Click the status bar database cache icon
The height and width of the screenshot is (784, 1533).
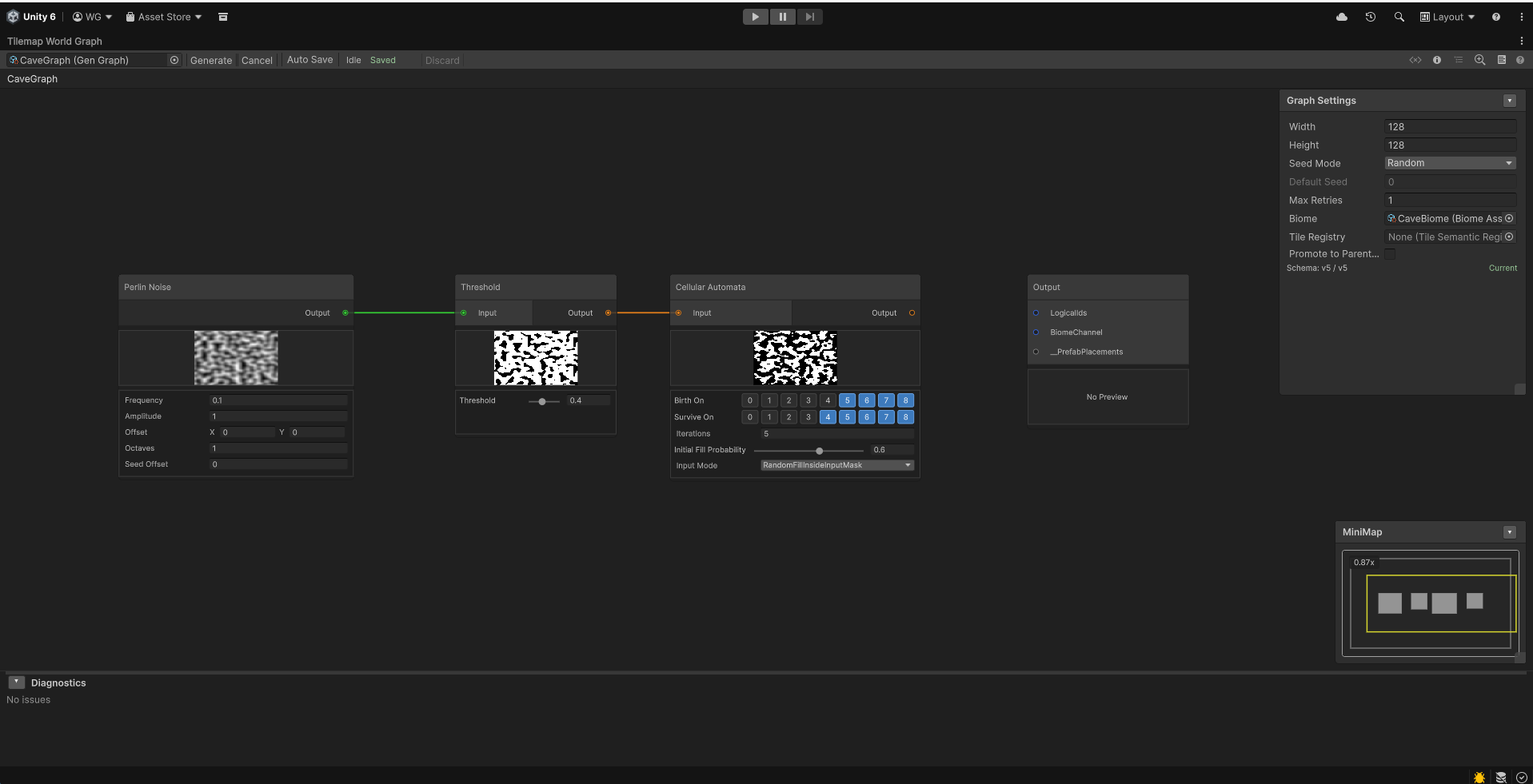point(1501,777)
